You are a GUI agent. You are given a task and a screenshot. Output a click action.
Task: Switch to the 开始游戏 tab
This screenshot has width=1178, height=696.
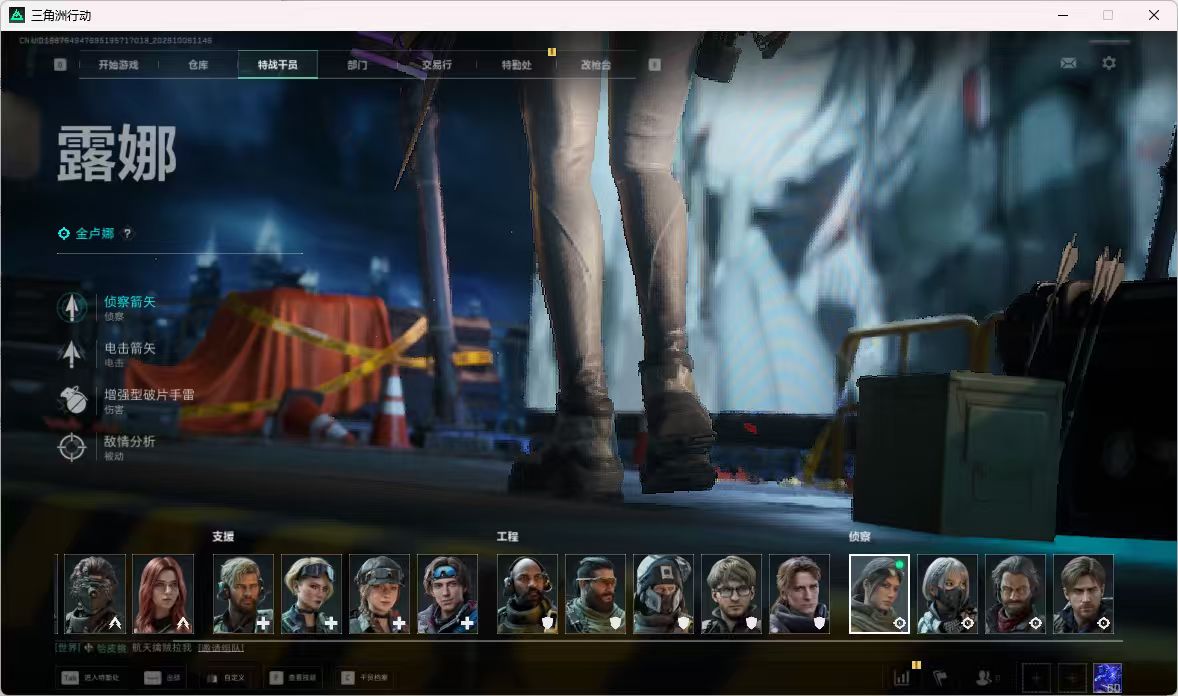pyautogui.click(x=119, y=65)
